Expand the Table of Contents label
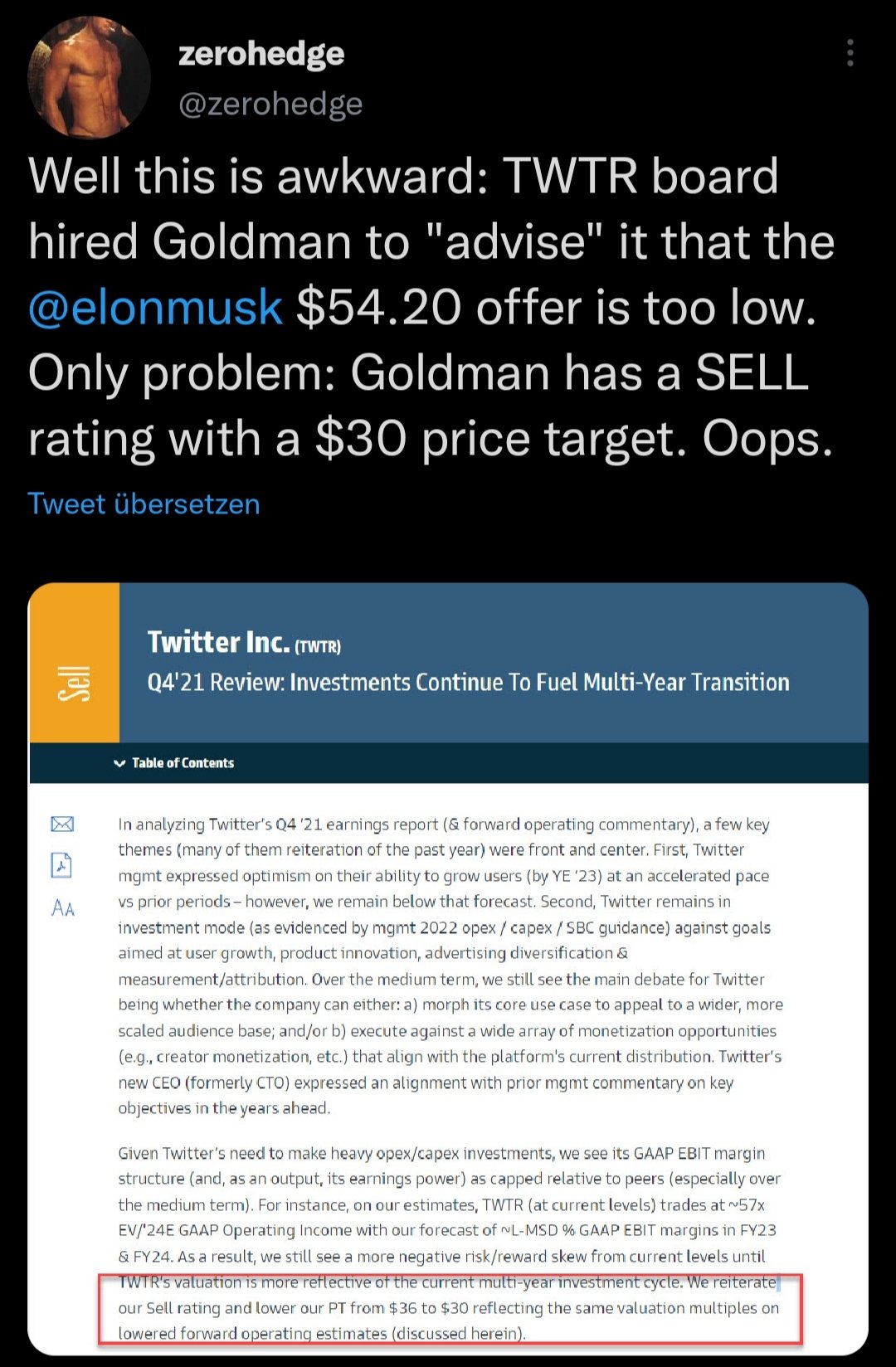This screenshot has height=1367, width=896. tap(183, 763)
